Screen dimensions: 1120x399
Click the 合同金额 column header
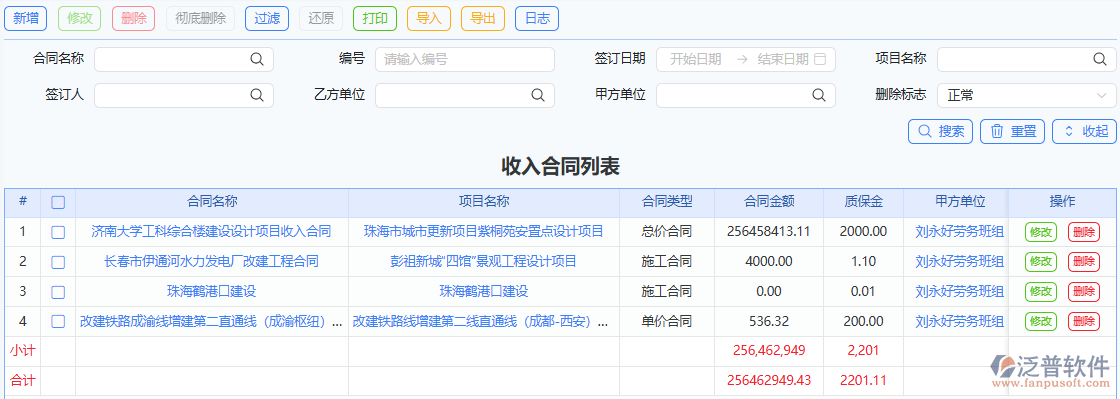tap(769, 202)
